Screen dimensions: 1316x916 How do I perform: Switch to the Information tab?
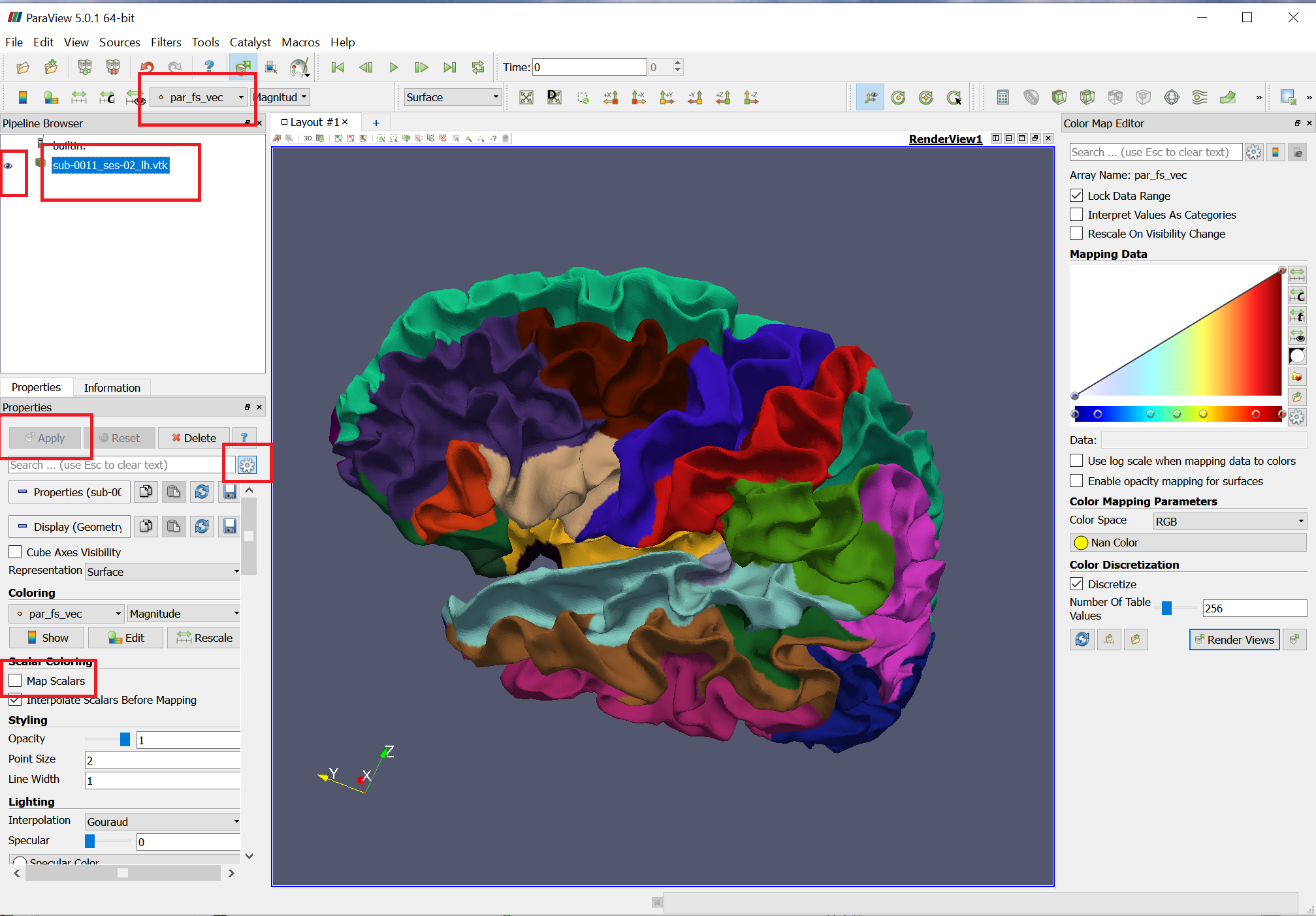(112, 388)
